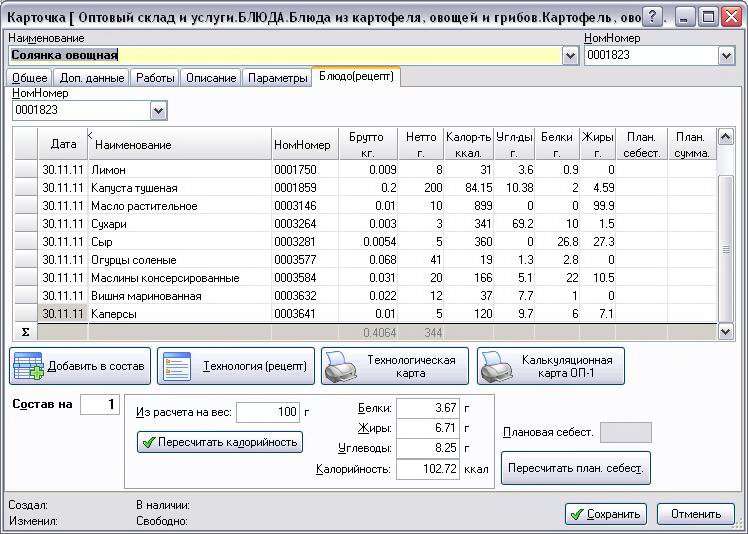Click scroll-down arrow of ingredients table
The width and height of the screenshot is (748, 534).
point(725,332)
